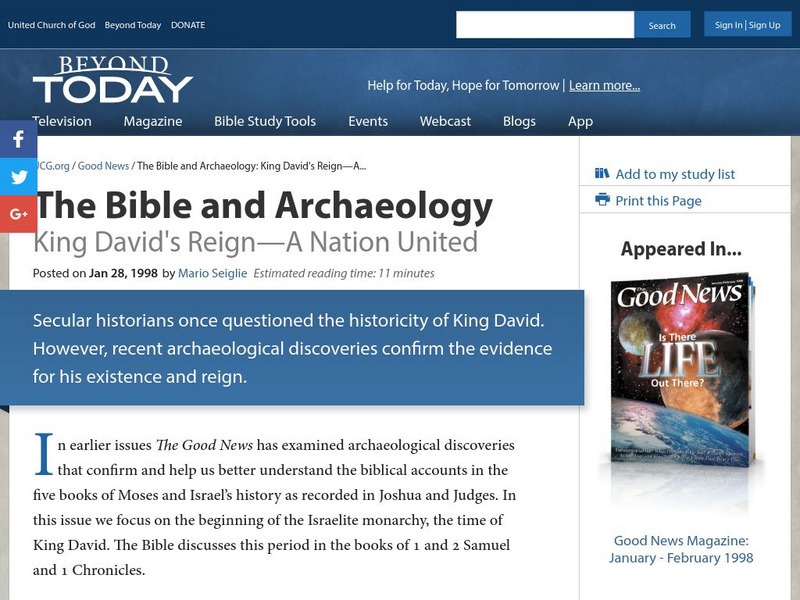Go to the Events section
This screenshot has height=600, width=800.
pos(368,121)
